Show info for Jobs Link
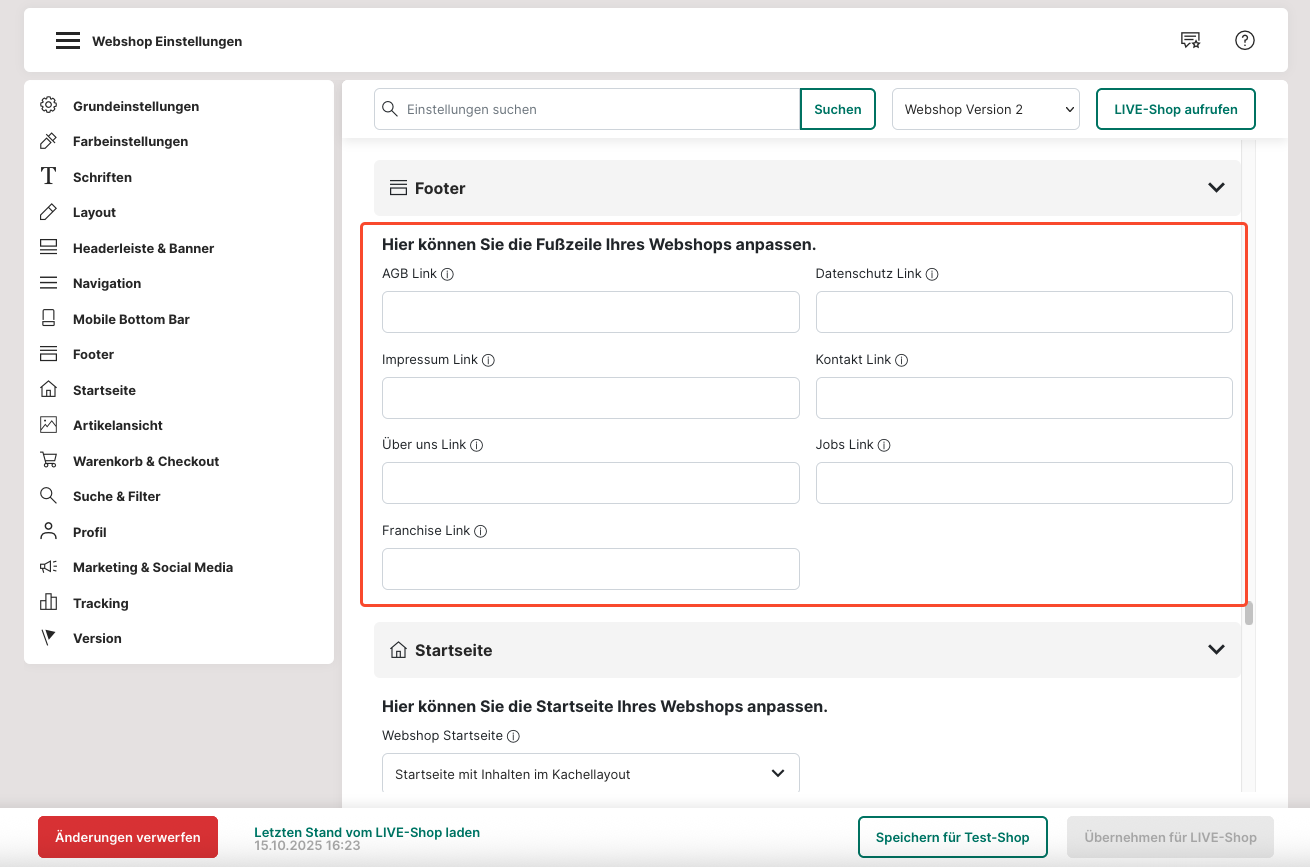The image size is (1310, 867). point(884,445)
